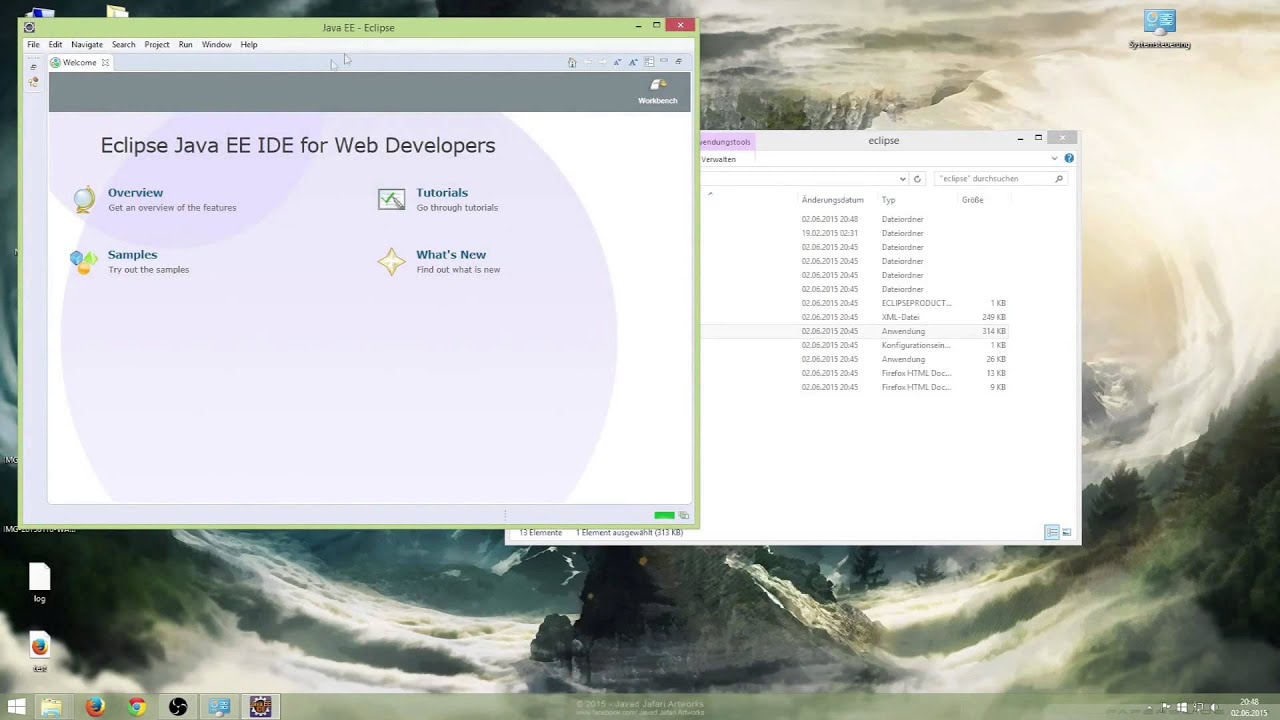Sort by Größe column header

pos(972,200)
